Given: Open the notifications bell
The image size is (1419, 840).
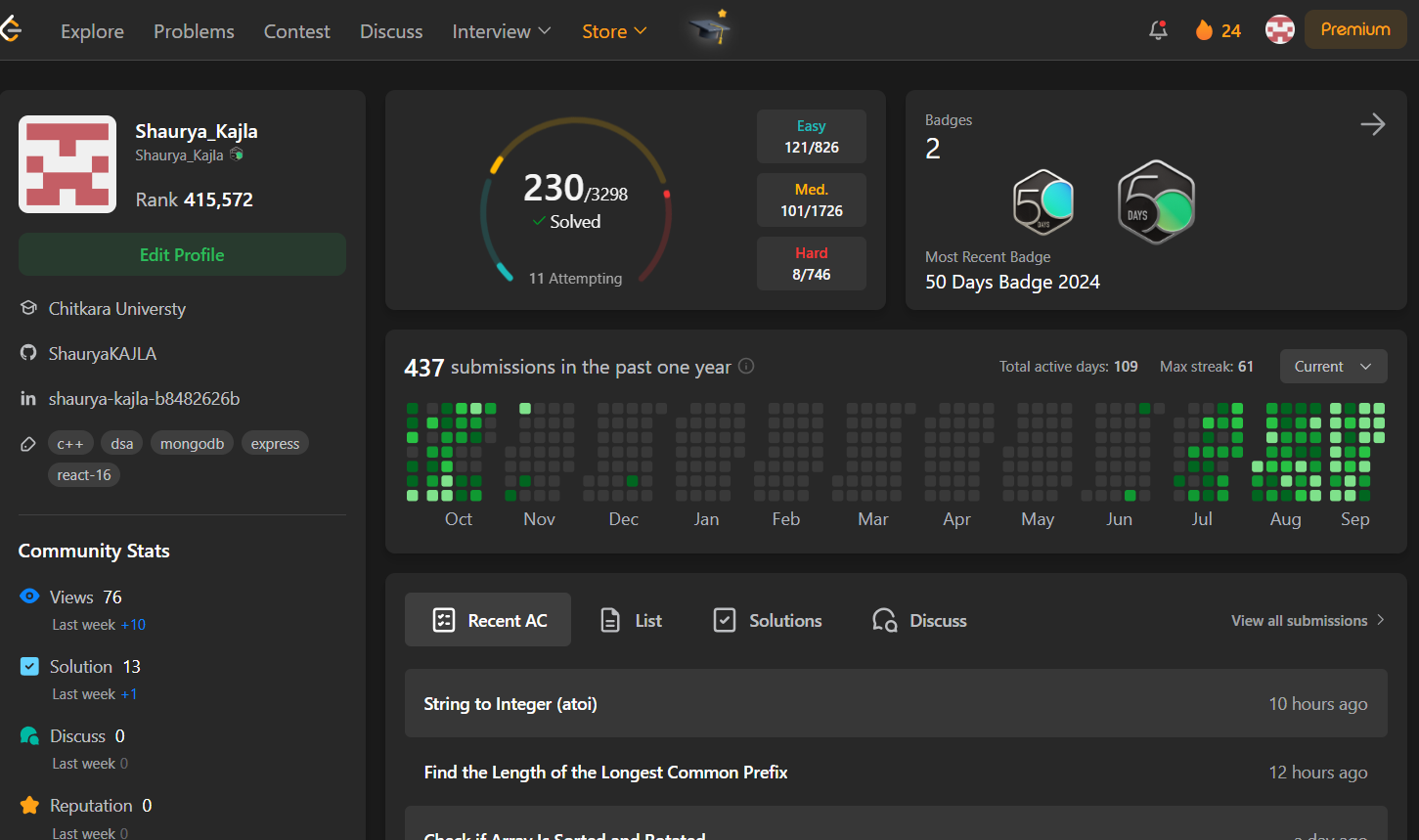Looking at the screenshot, I should click(x=1158, y=30).
